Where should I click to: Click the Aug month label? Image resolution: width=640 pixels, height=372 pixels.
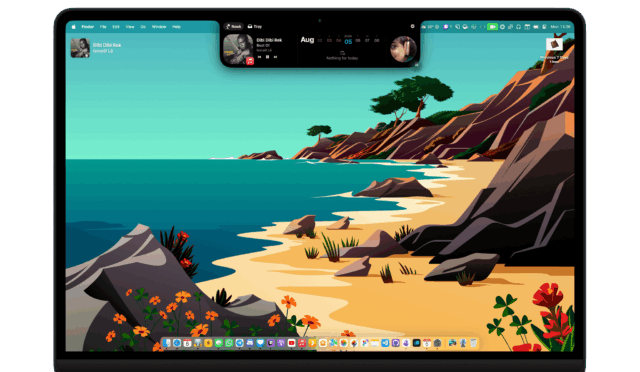(x=307, y=40)
